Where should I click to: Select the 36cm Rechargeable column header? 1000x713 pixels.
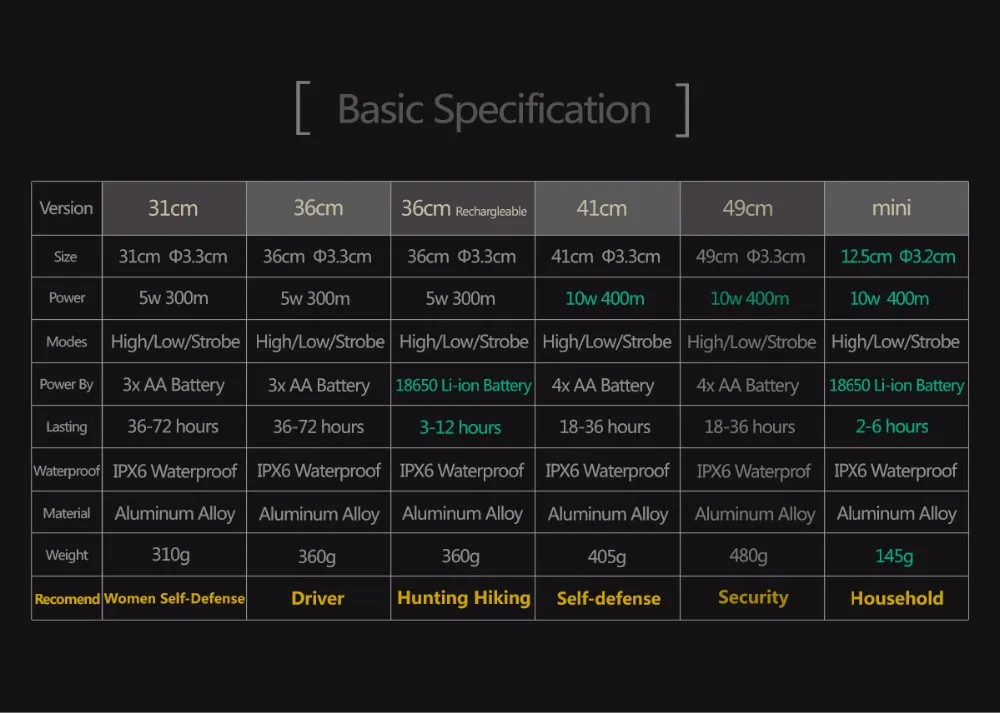pyautogui.click(x=463, y=208)
